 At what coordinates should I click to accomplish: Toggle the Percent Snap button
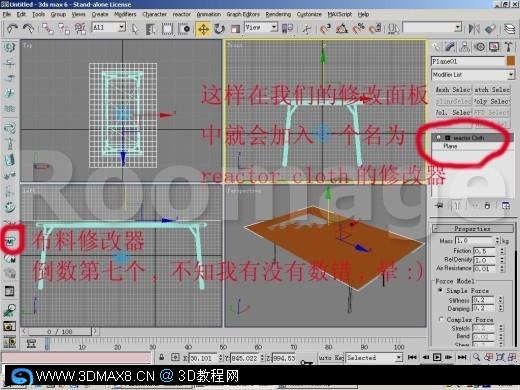(359, 29)
